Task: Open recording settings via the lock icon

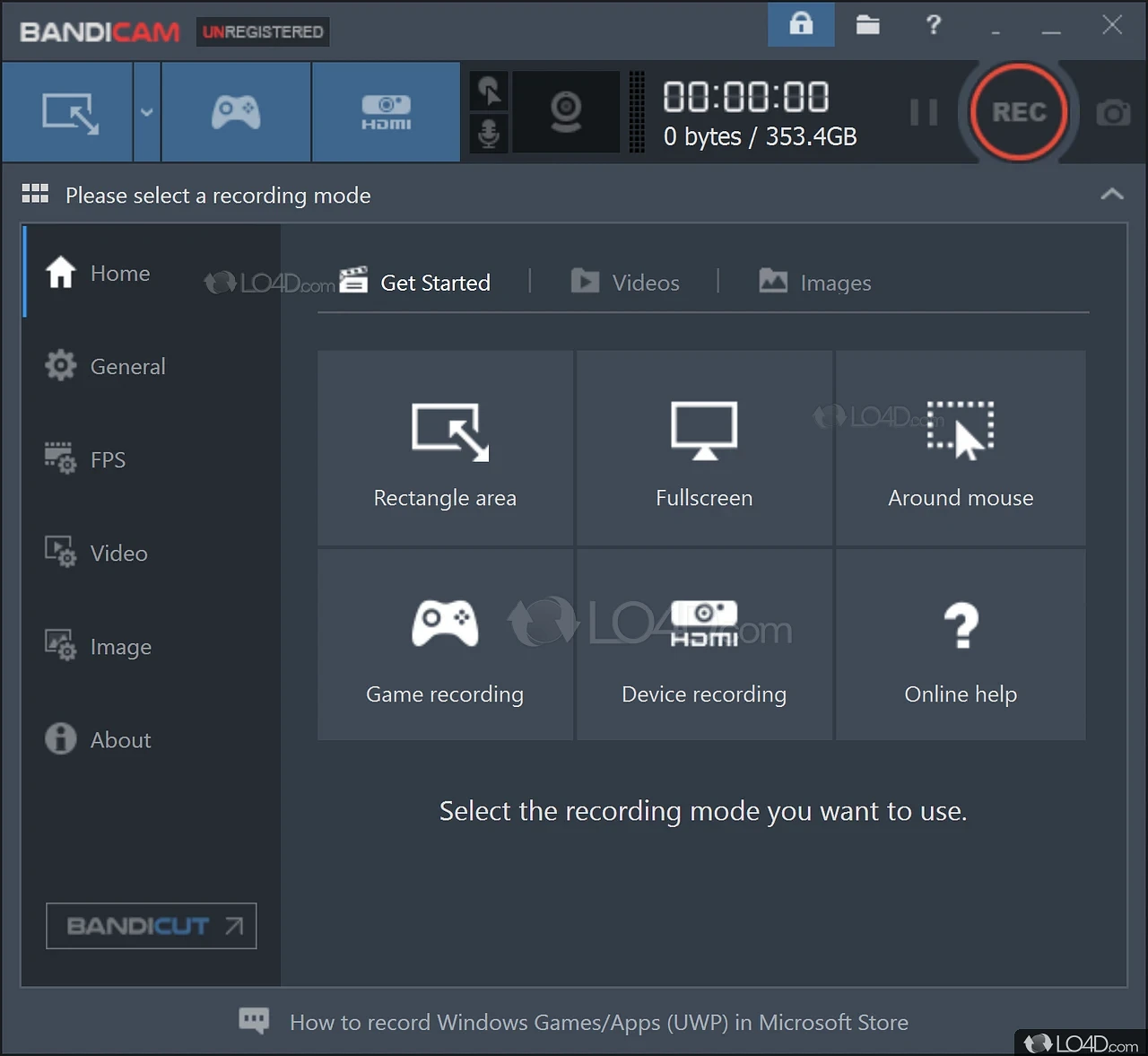Action: click(x=800, y=25)
